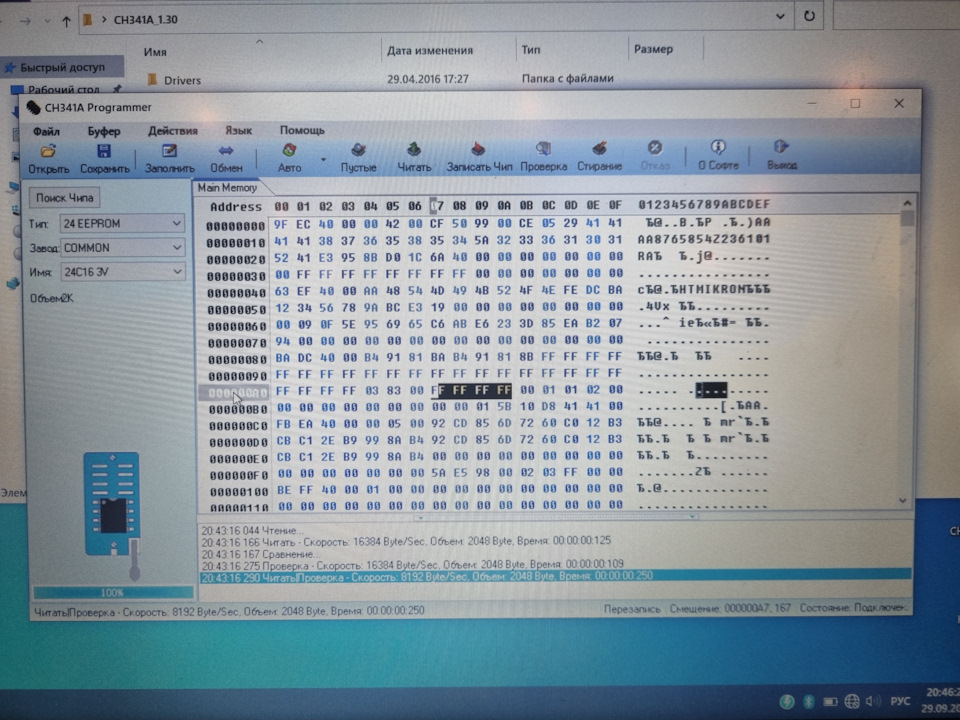Viewport: 960px width, 720px height.
Task: Sort Explorer files by Дата изменения column
Action: [430, 50]
